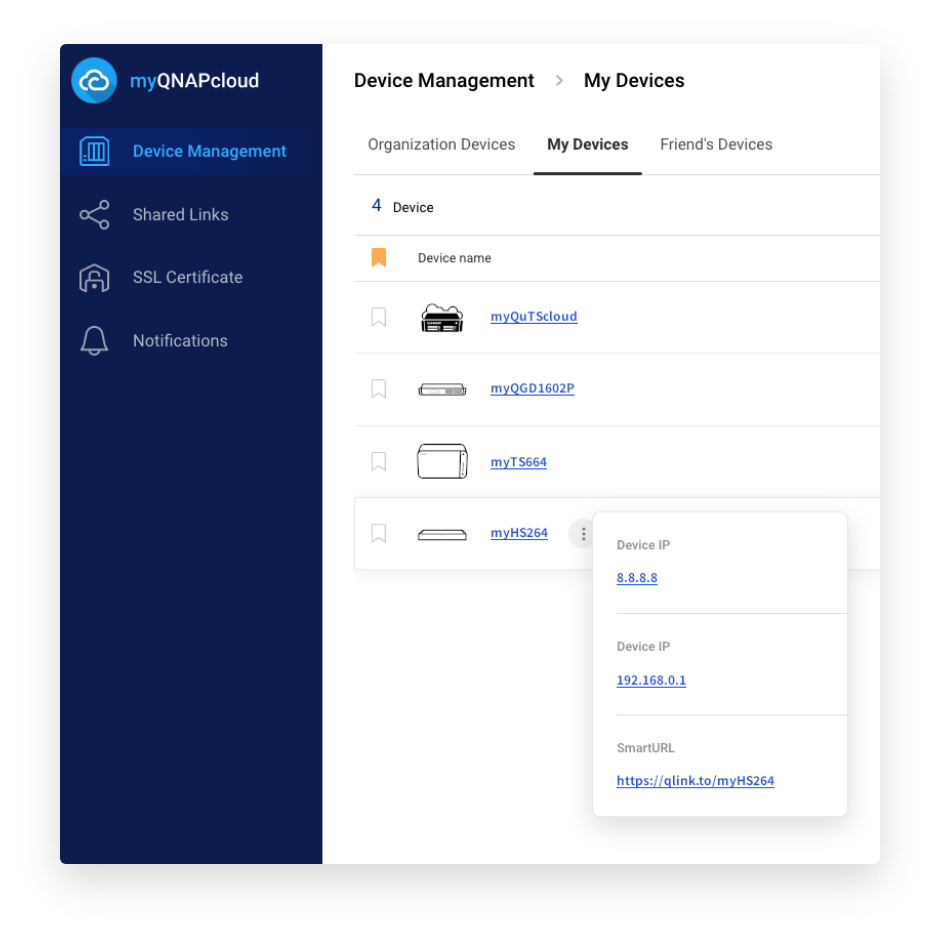Click the myTS664 NAS device icon
This screenshot has width=940, height=940.
(x=442, y=462)
